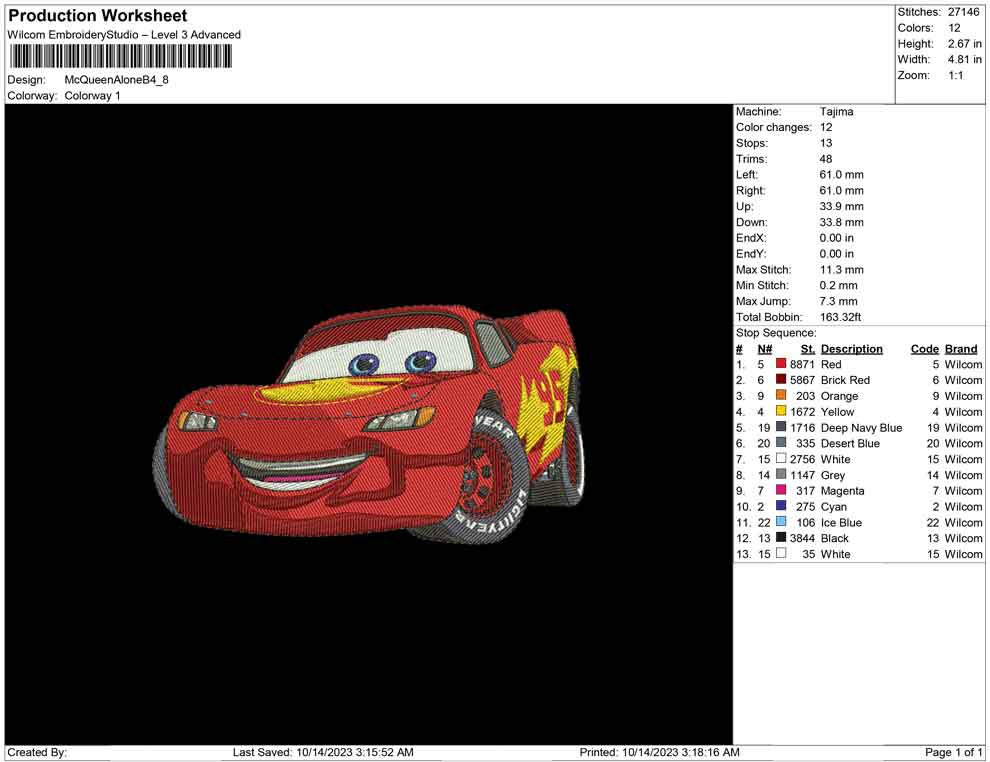Click the Description column header

pyautogui.click(x=851, y=349)
